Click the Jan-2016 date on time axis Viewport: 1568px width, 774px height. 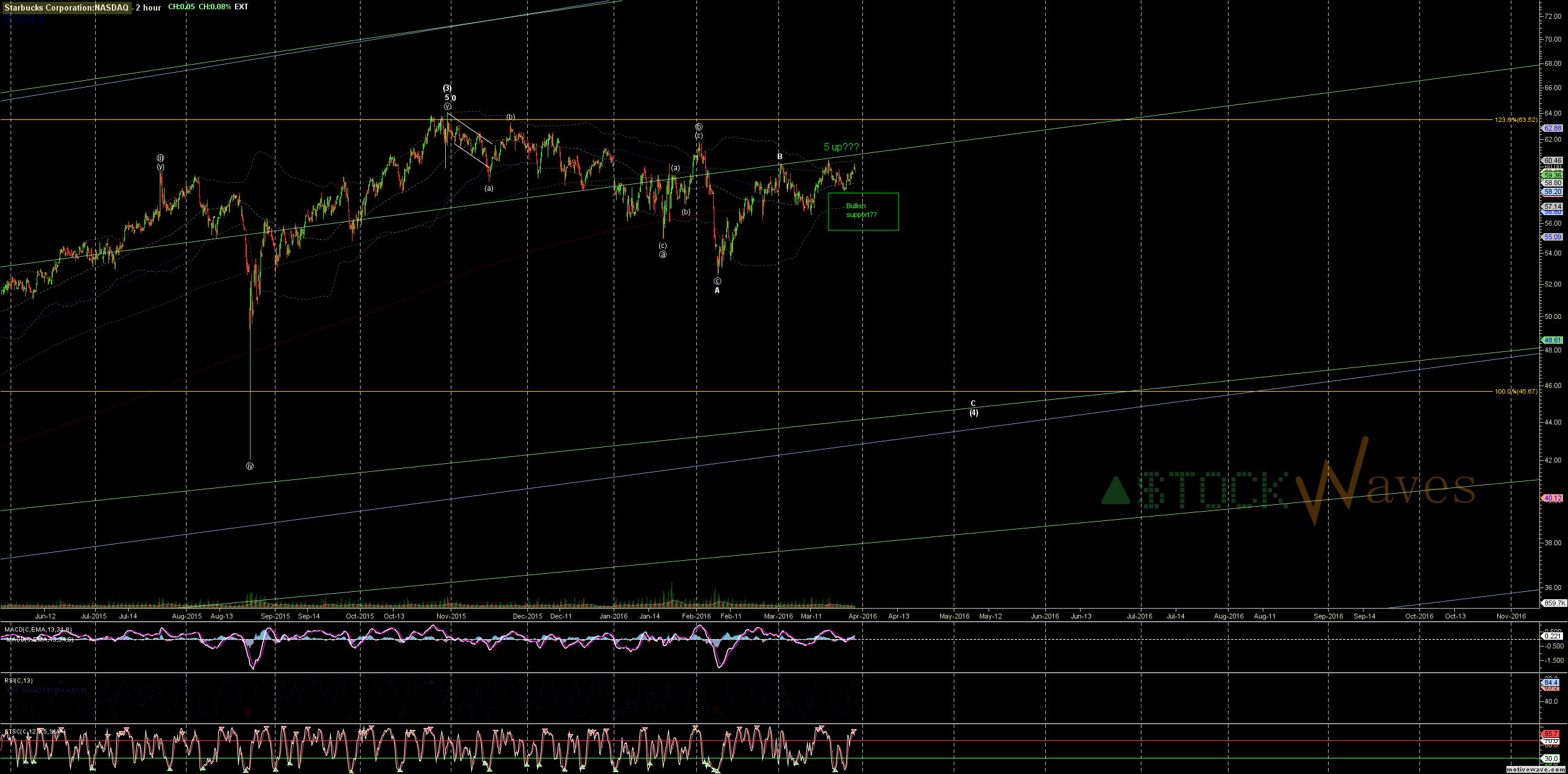614,616
